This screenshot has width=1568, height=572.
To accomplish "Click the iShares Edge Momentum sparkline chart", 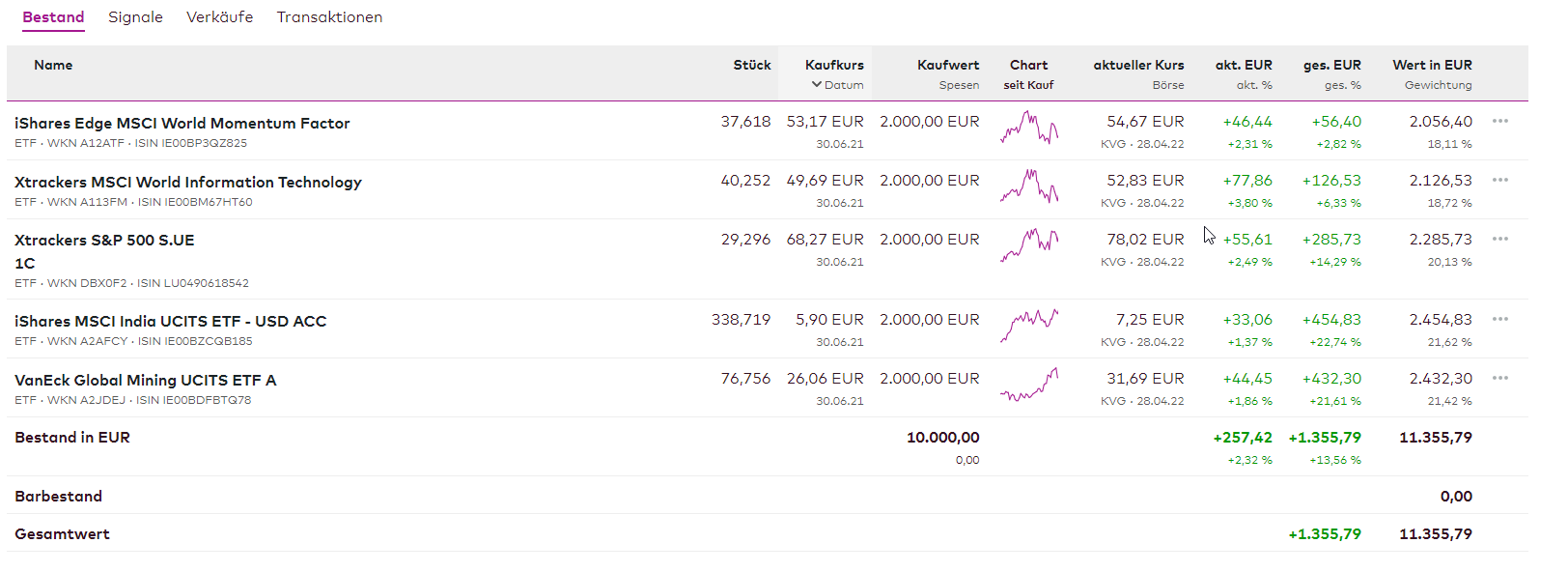I will coord(1029,129).
